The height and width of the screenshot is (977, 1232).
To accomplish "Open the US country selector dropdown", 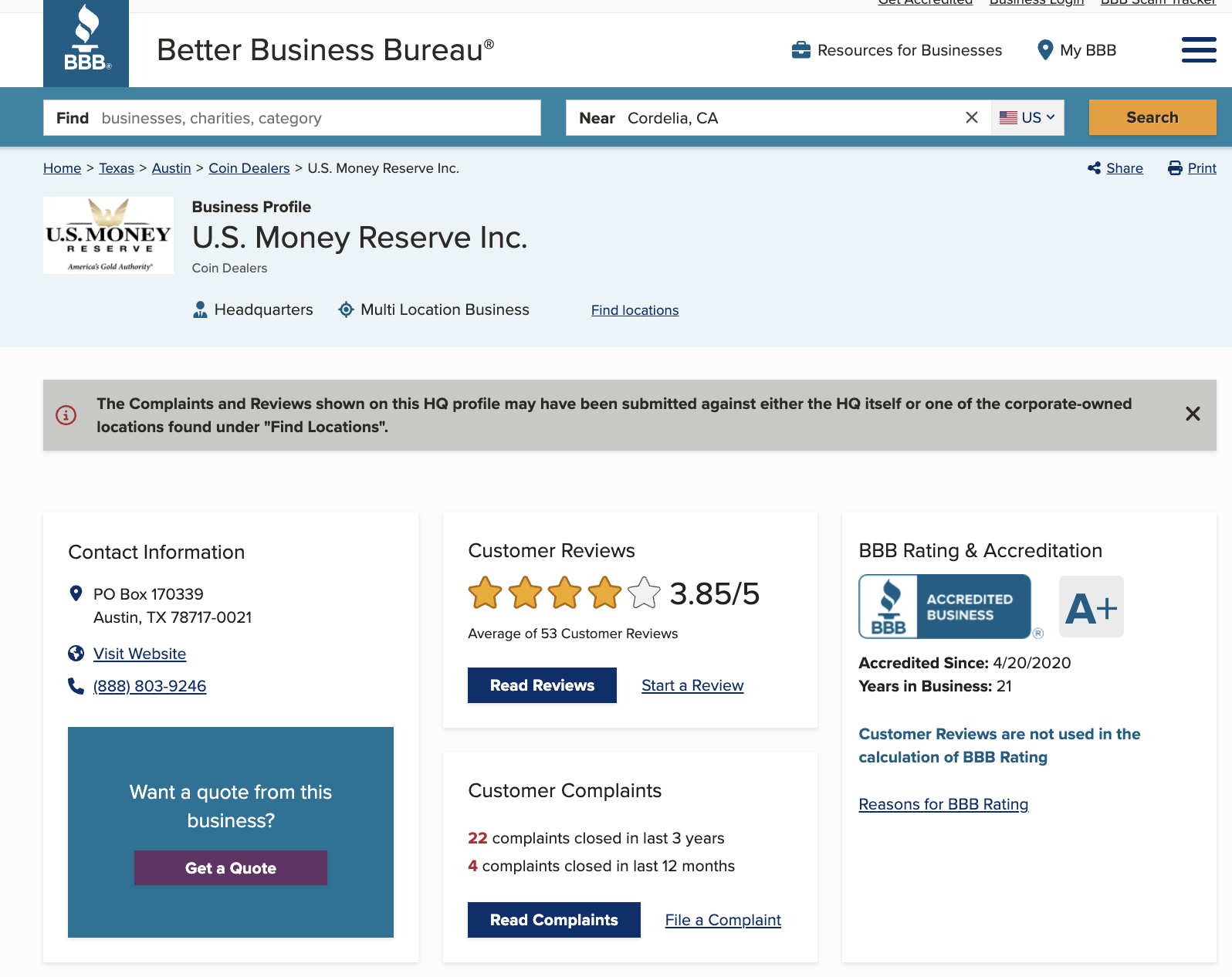I will 1027,117.
